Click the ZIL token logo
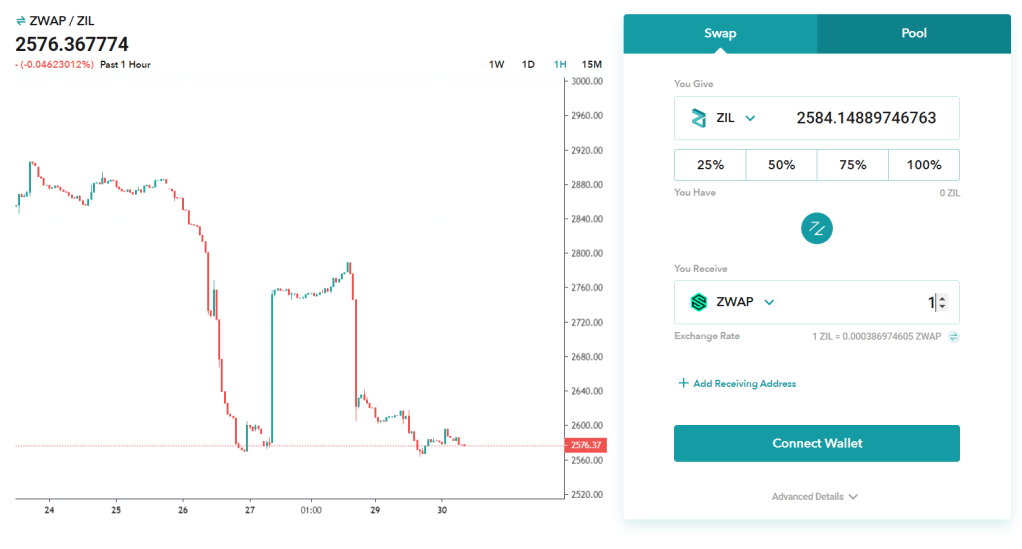 tap(699, 118)
